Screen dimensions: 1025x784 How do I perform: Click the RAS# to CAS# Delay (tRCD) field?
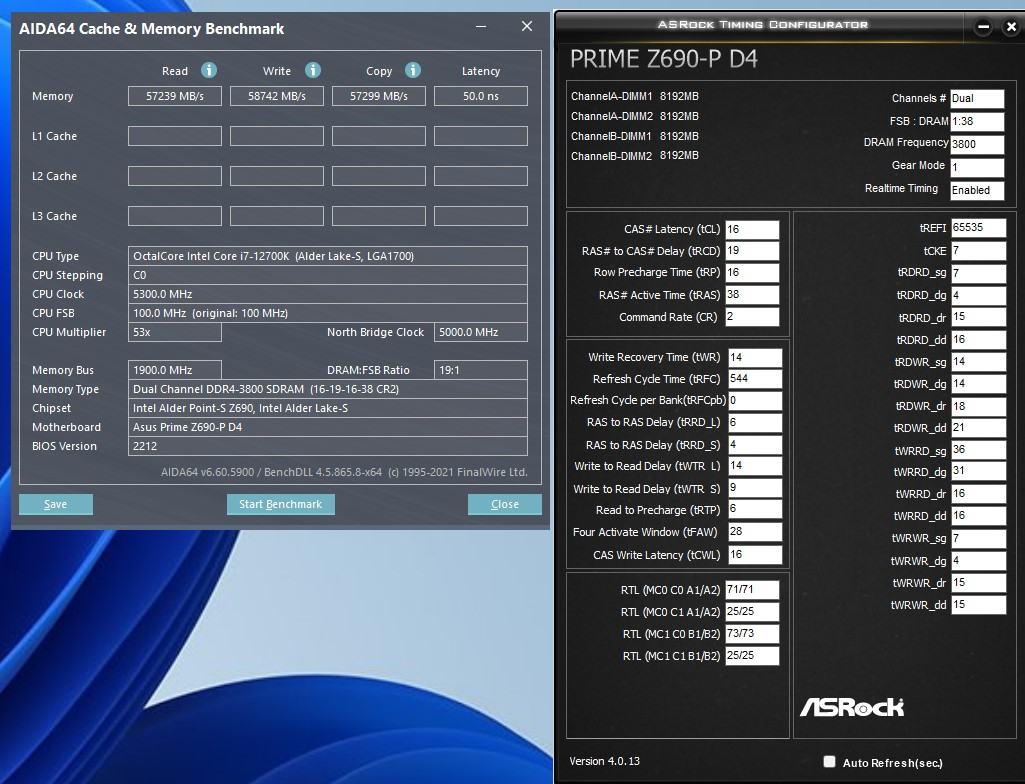coord(752,251)
